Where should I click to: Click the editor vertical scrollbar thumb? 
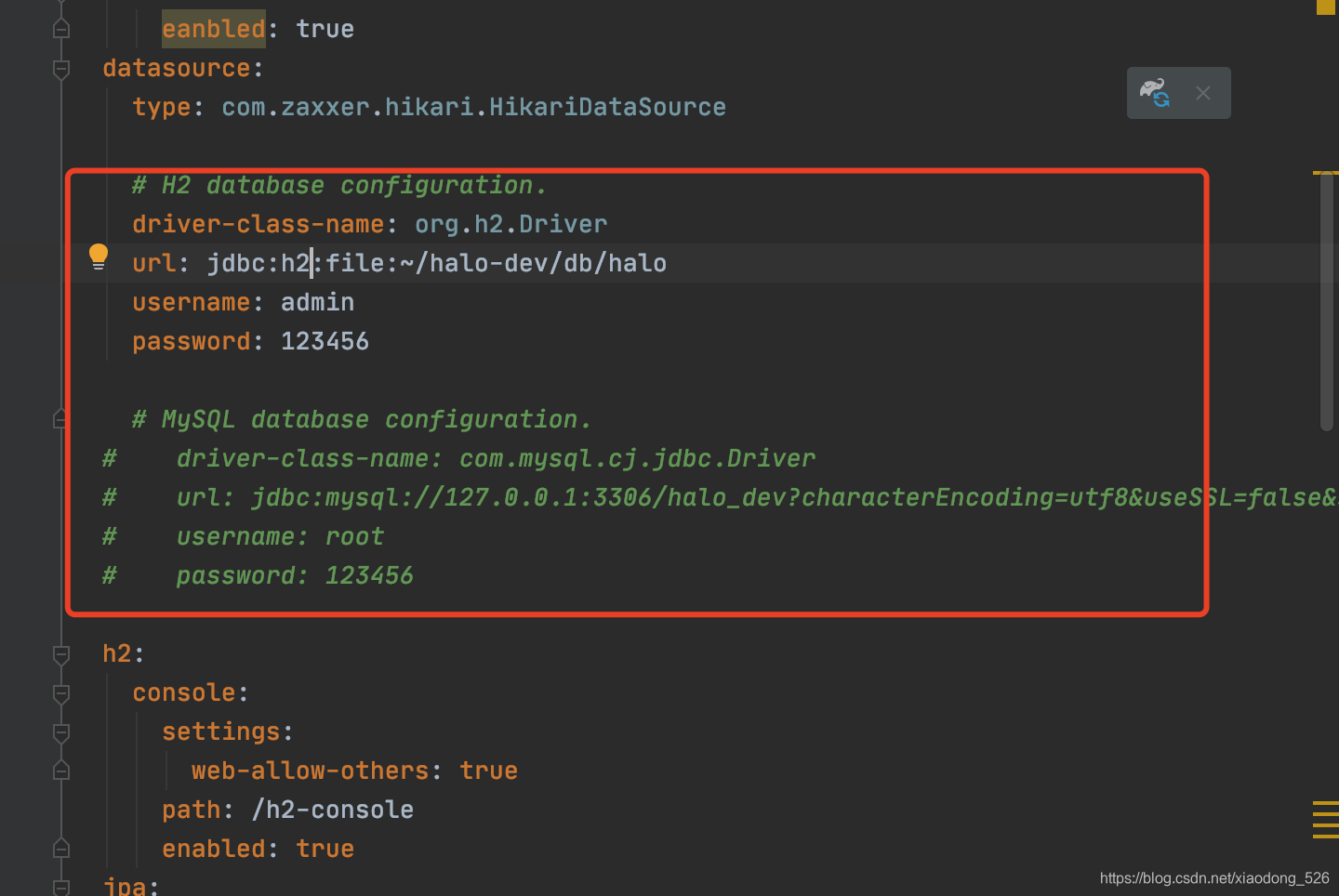(1327, 301)
